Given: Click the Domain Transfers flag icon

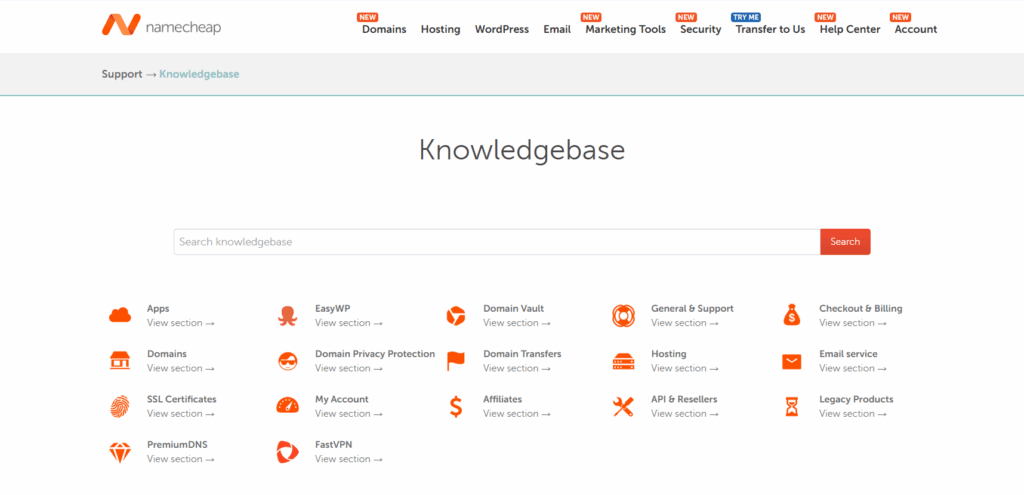Looking at the screenshot, I should coord(456,361).
